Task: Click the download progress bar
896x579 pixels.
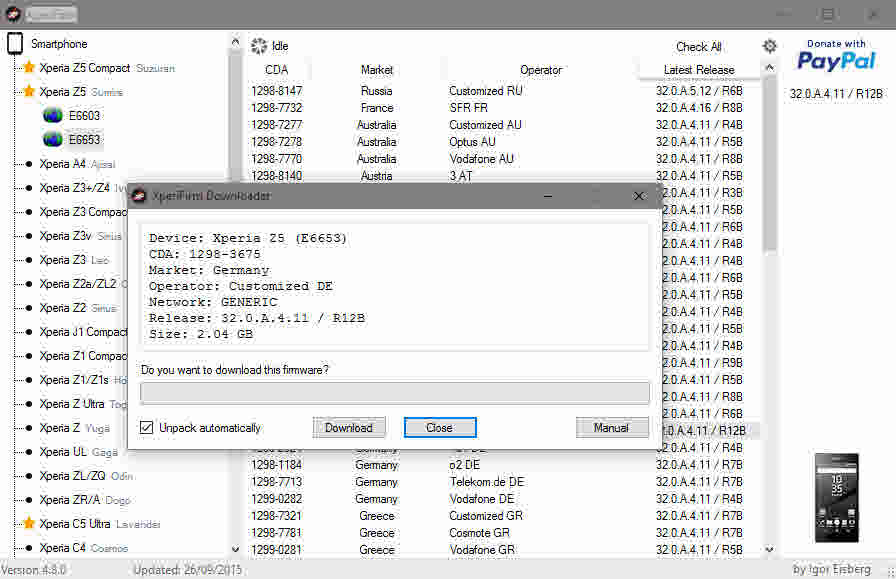Action: 394,393
